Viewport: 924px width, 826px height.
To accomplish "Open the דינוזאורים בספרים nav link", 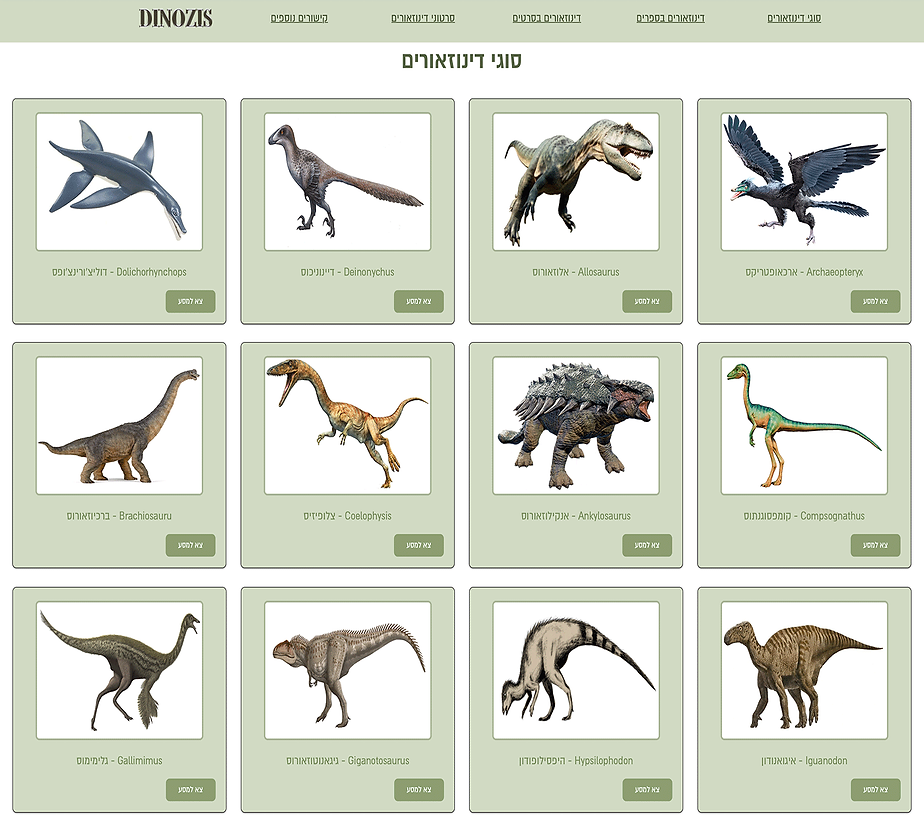I will [x=670, y=18].
